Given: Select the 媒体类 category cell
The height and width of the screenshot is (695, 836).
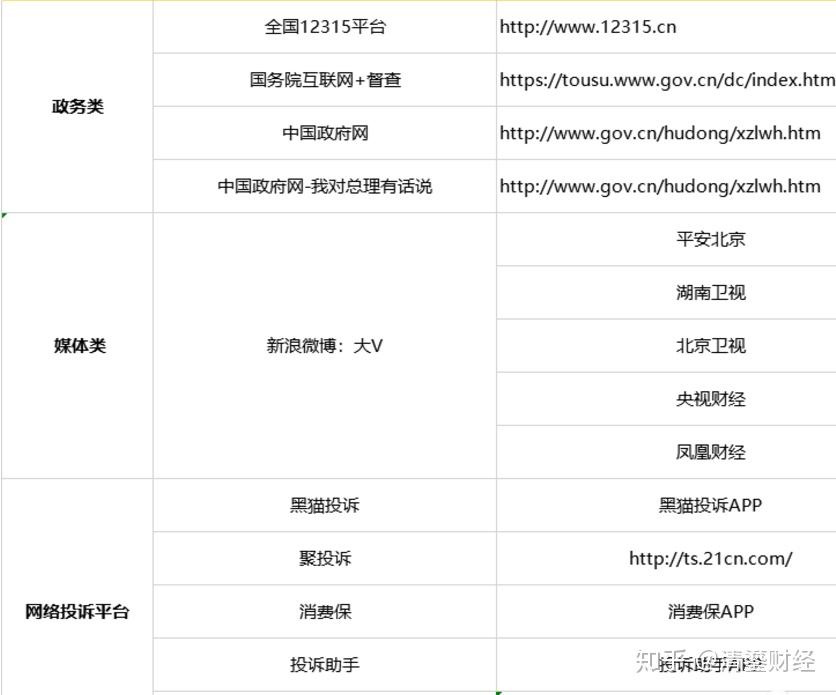Looking at the screenshot, I should (x=77, y=346).
